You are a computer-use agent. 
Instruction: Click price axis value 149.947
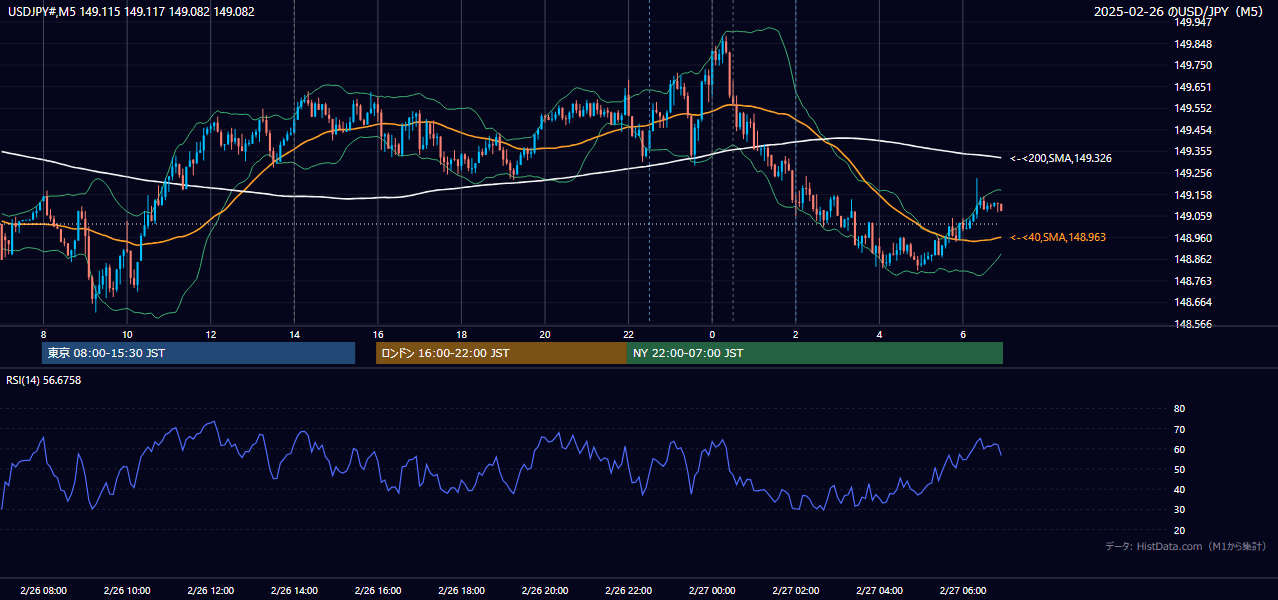click(x=1193, y=22)
